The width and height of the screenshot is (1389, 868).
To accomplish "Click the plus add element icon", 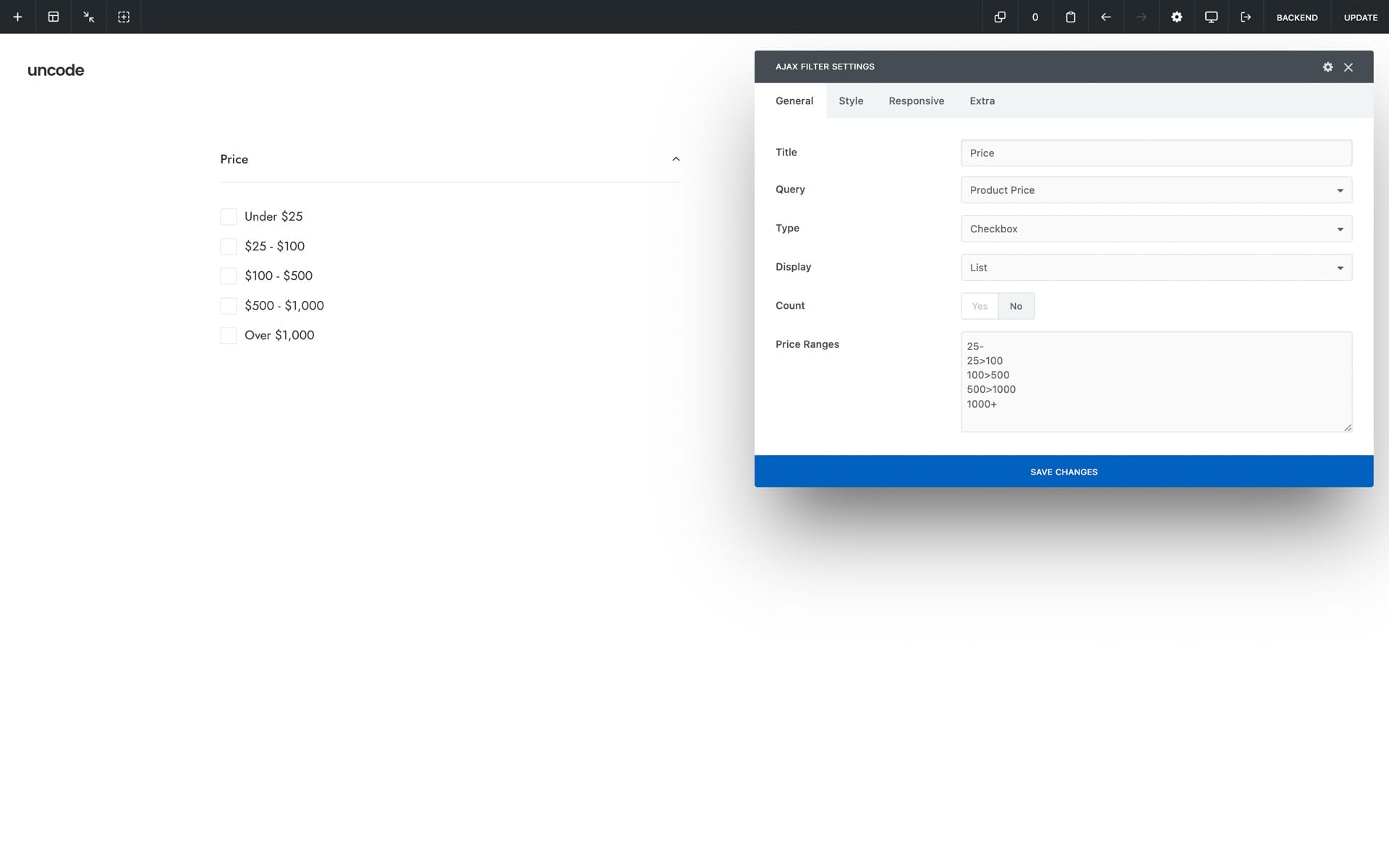I will pyautogui.click(x=17, y=17).
